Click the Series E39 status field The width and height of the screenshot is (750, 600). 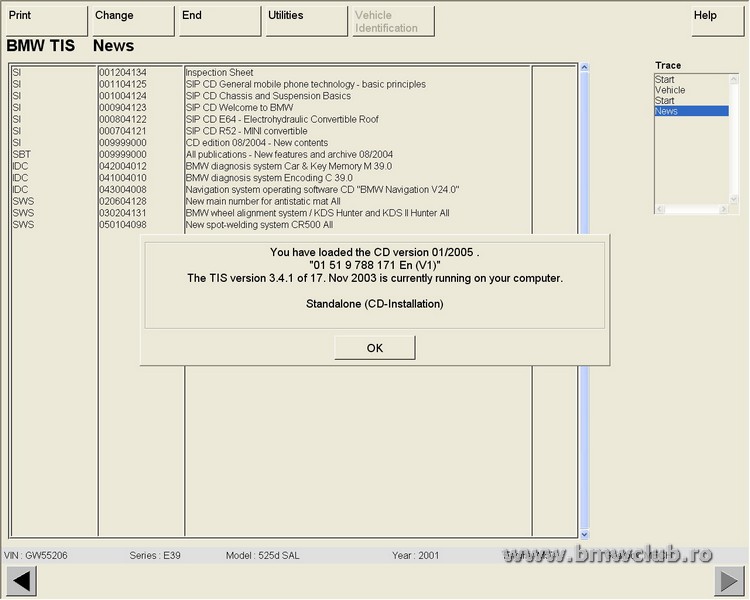point(155,556)
